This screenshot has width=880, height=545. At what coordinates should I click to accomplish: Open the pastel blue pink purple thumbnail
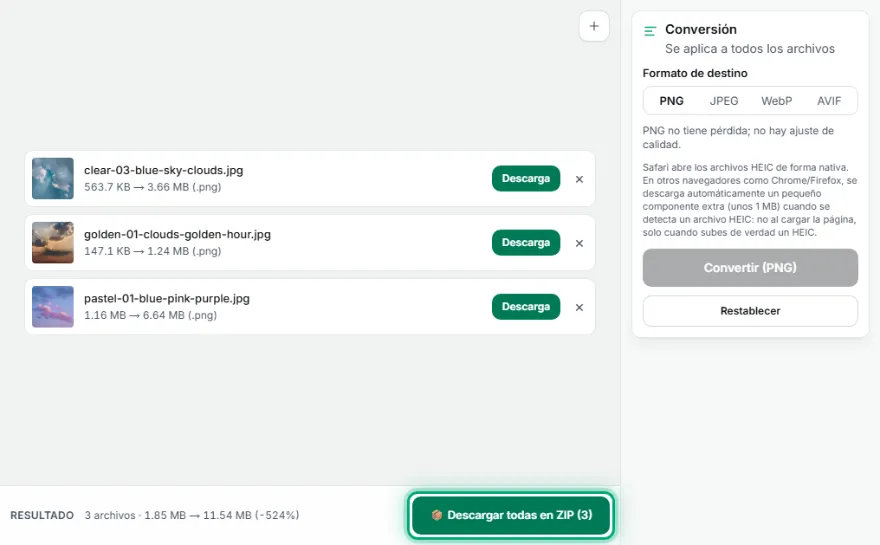point(53,306)
